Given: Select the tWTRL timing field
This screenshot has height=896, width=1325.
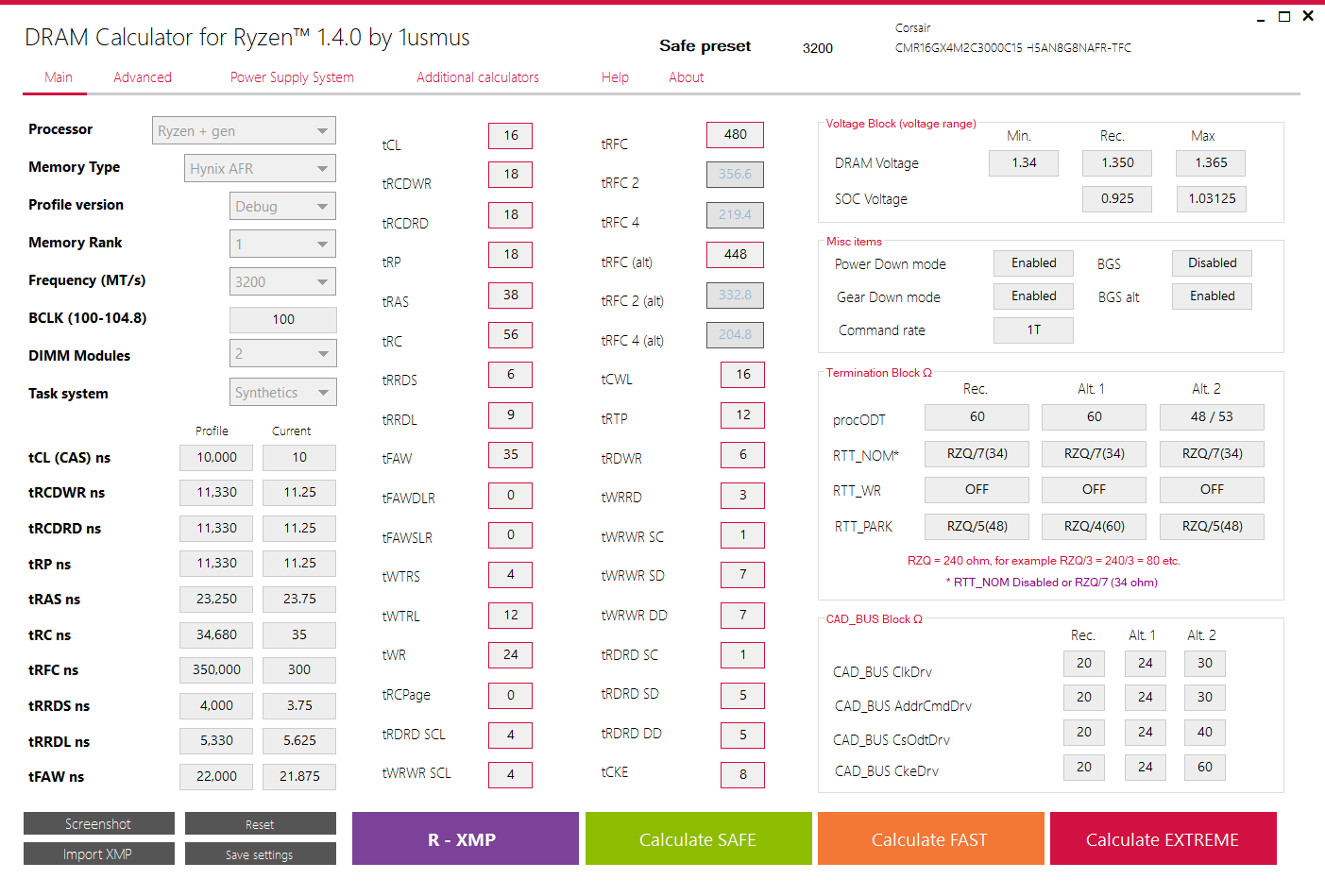Looking at the screenshot, I should pyautogui.click(x=510, y=616).
